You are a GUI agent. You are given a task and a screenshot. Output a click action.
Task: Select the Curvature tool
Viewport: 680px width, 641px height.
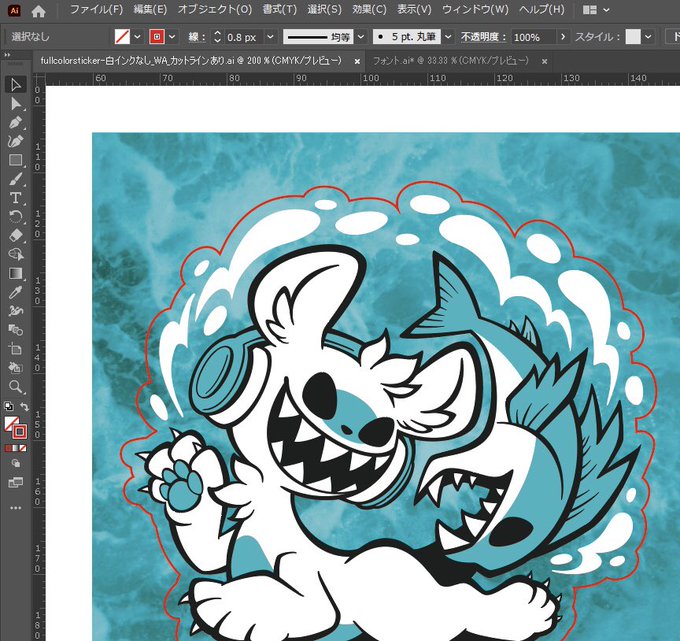(16, 141)
